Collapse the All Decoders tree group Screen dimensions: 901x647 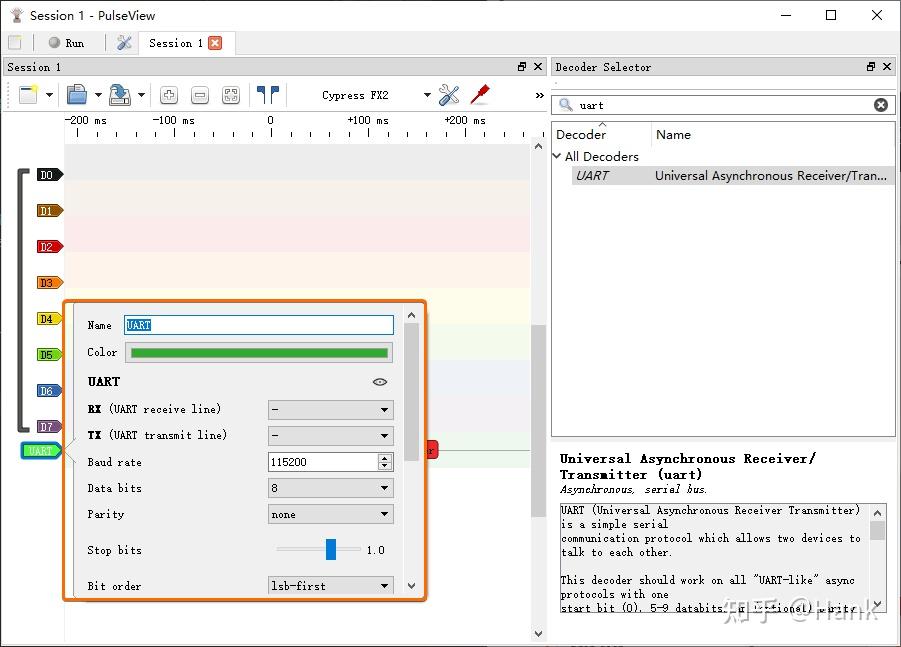coord(558,156)
